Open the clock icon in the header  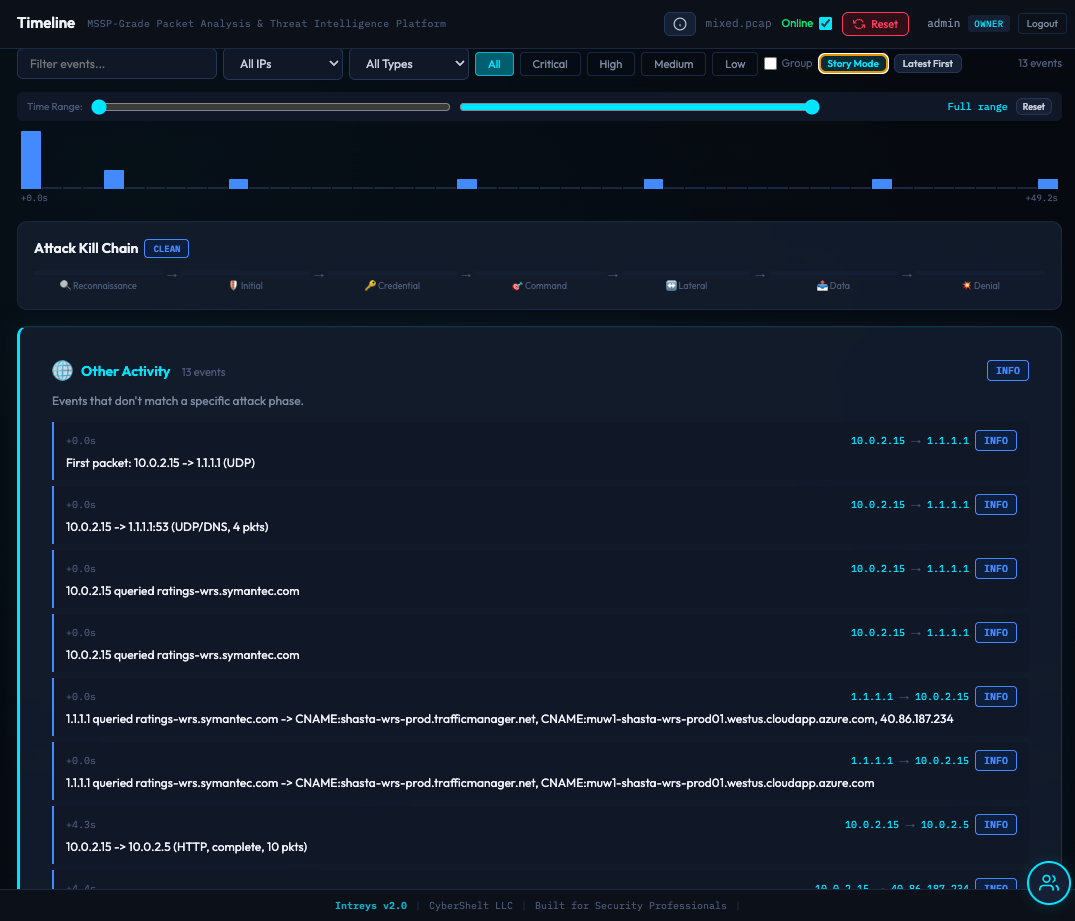pos(679,23)
